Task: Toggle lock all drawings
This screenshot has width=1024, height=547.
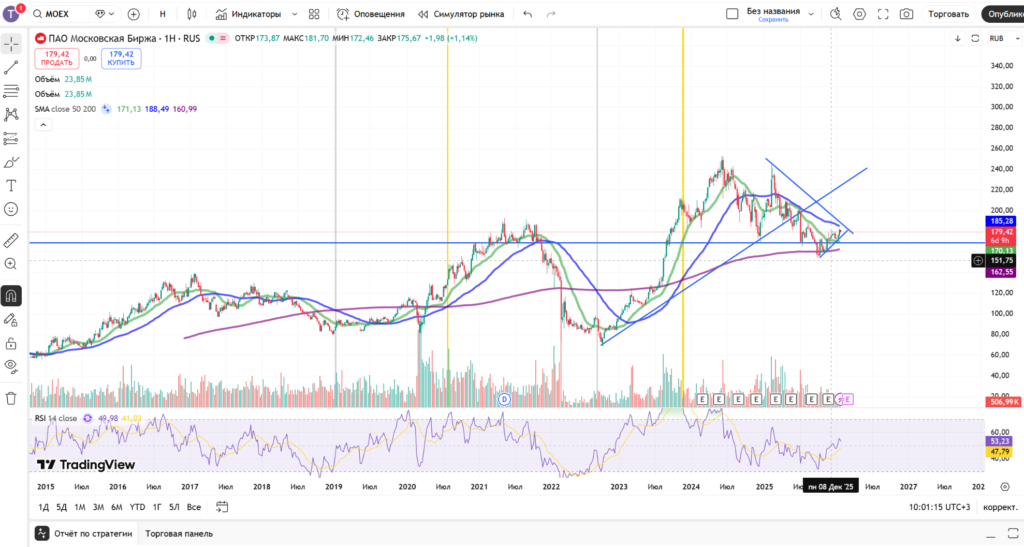Action: pyautogui.click(x=11, y=343)
